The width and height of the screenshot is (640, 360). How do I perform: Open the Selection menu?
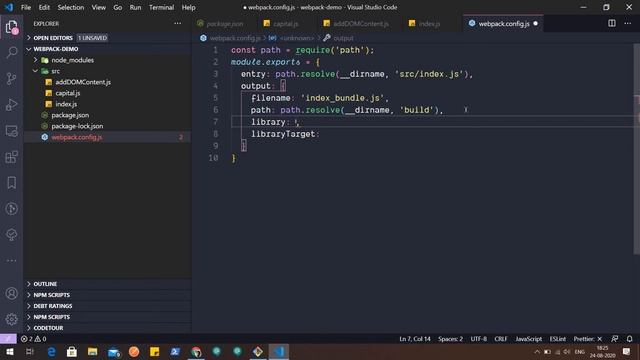pyautogui.click(x=71, y=7)
